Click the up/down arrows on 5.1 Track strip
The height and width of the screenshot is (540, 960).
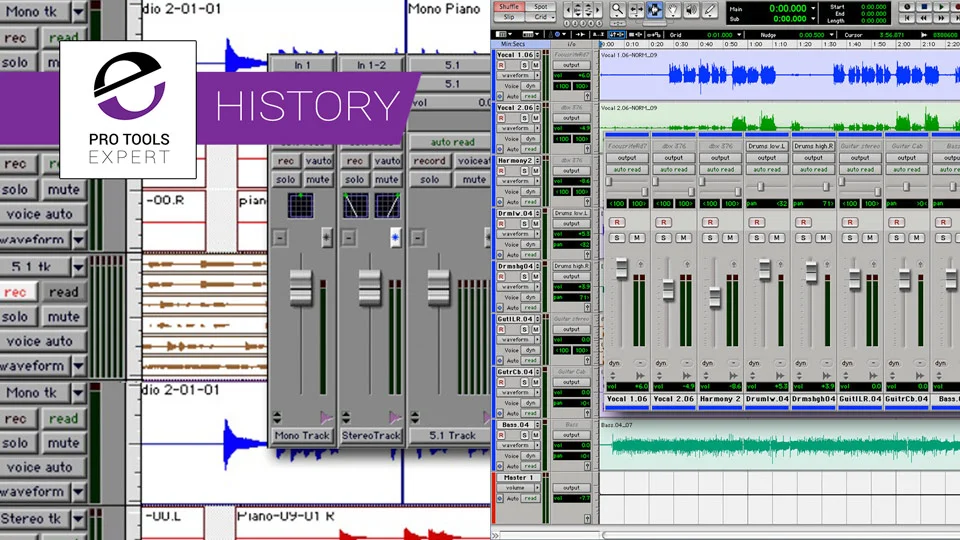click(414, 418)
